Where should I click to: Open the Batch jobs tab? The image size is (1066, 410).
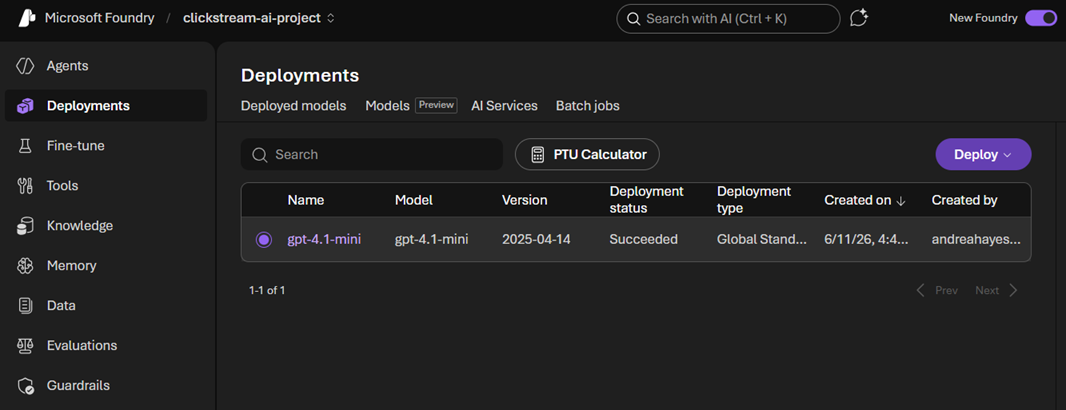click(587, 106)
